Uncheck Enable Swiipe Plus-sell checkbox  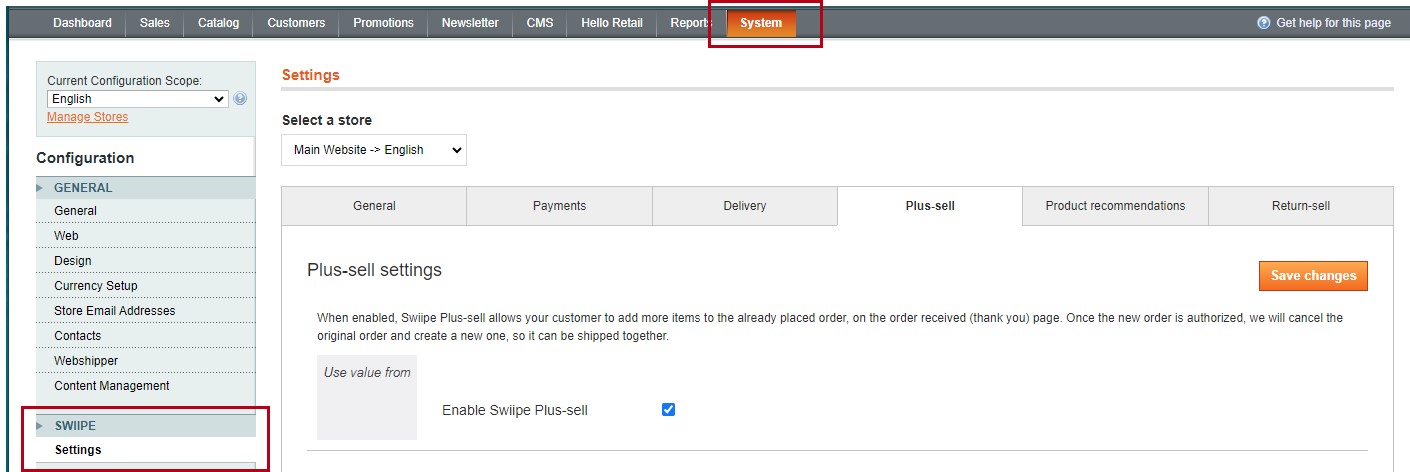[x=668, y=409]
